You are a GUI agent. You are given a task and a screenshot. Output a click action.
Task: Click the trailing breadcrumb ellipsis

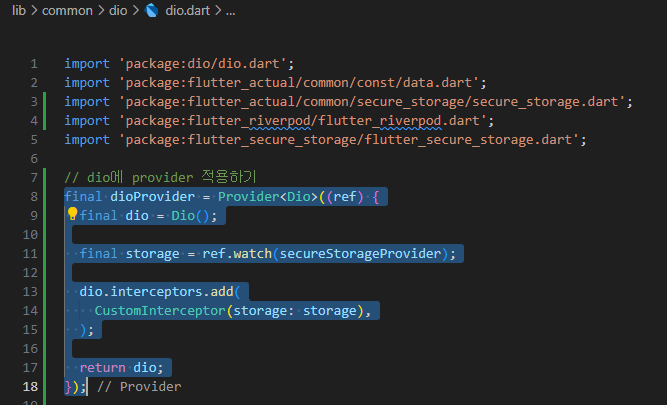(x=231, y=12)
